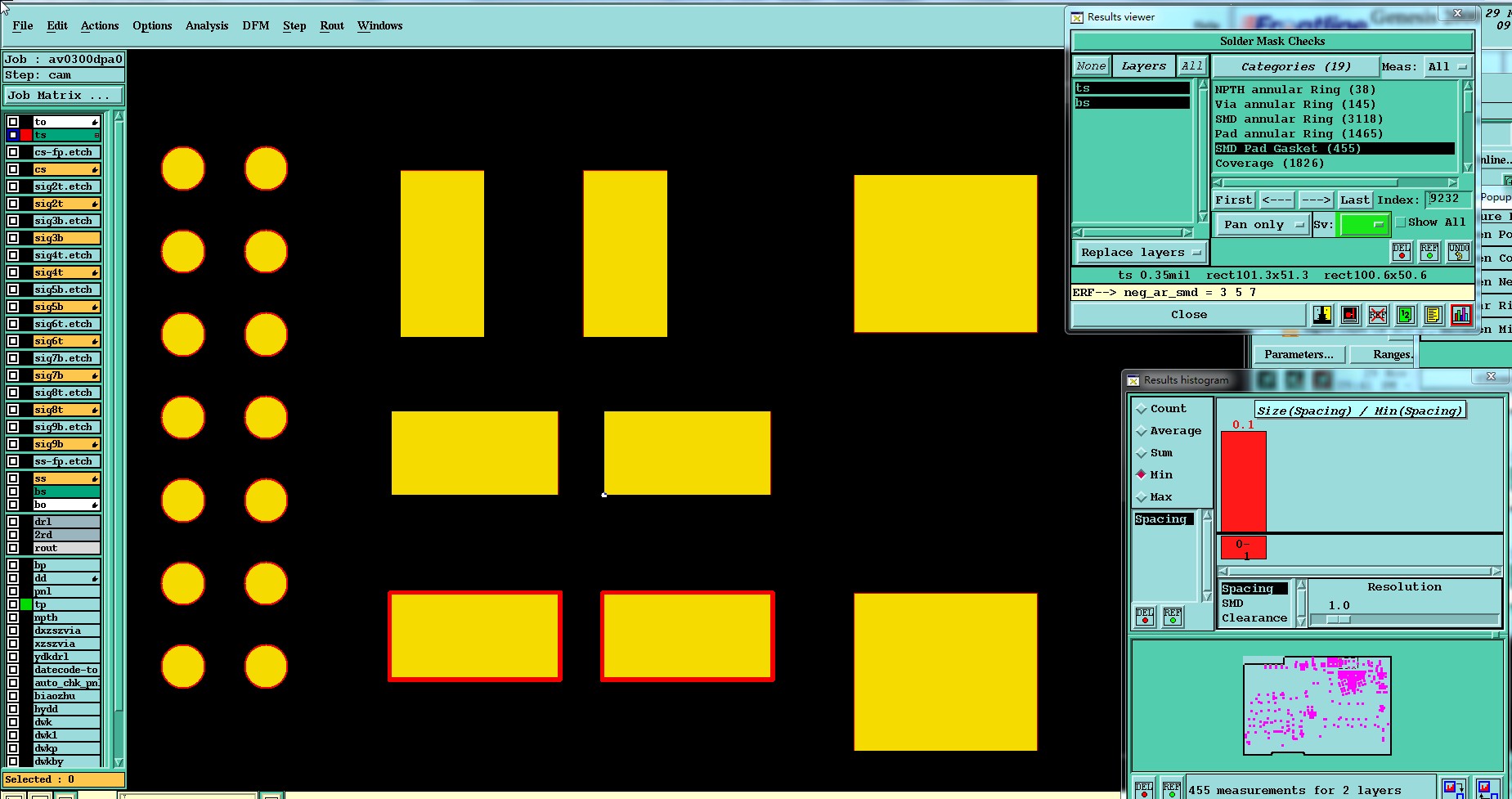Select the Min radio option

tap(1142, 474)
